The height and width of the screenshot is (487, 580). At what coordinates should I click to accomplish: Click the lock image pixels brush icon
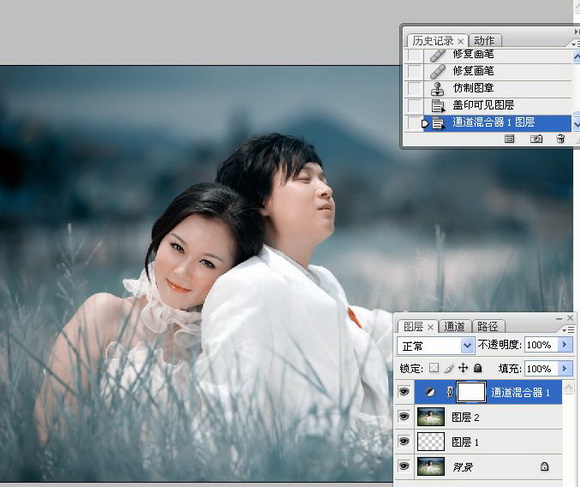coord(449,368)
